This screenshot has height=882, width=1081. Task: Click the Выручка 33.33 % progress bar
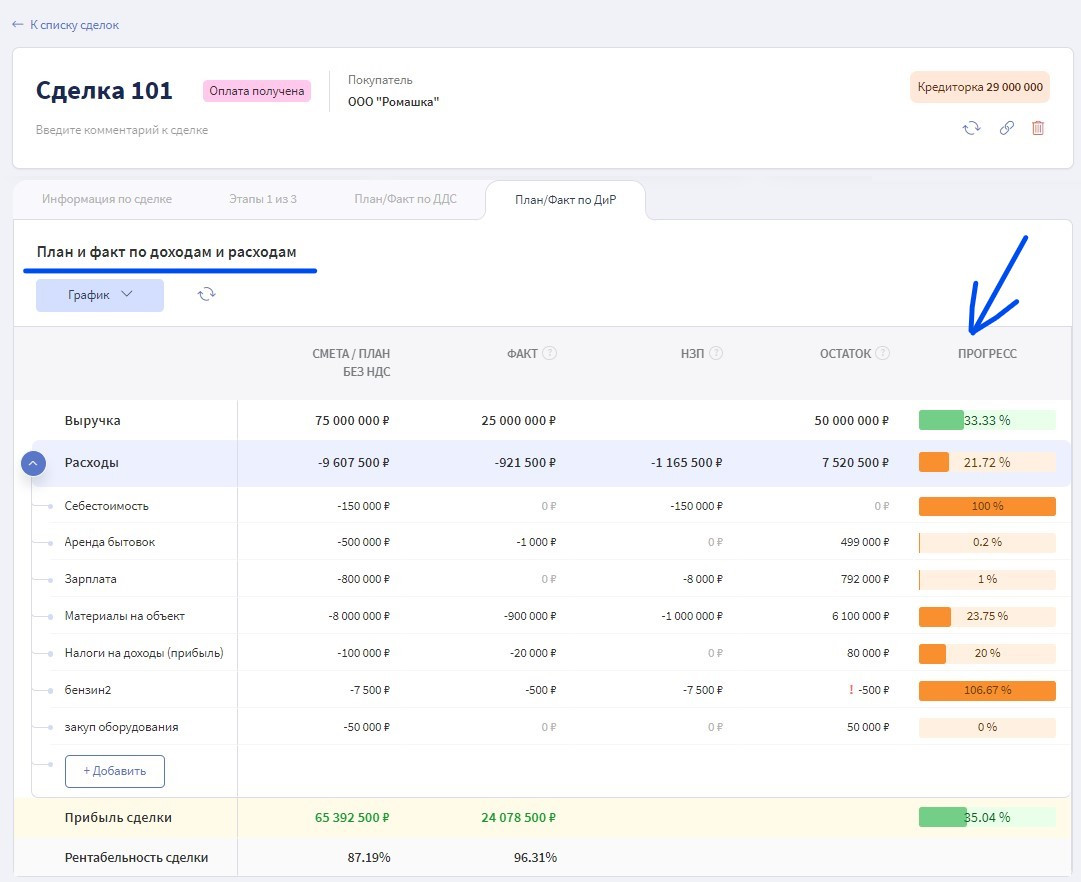tap(986, 420)
